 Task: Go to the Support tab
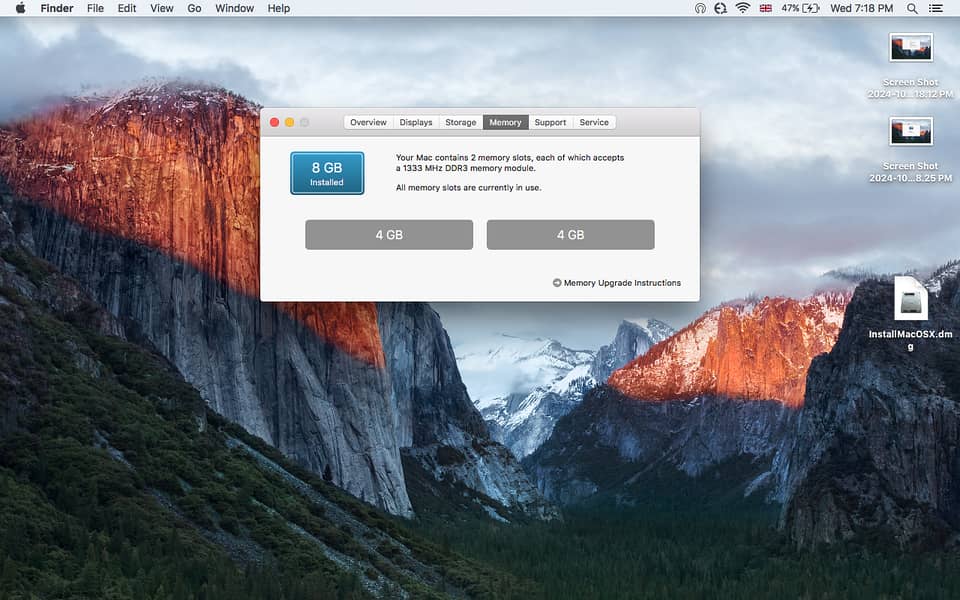550,122
